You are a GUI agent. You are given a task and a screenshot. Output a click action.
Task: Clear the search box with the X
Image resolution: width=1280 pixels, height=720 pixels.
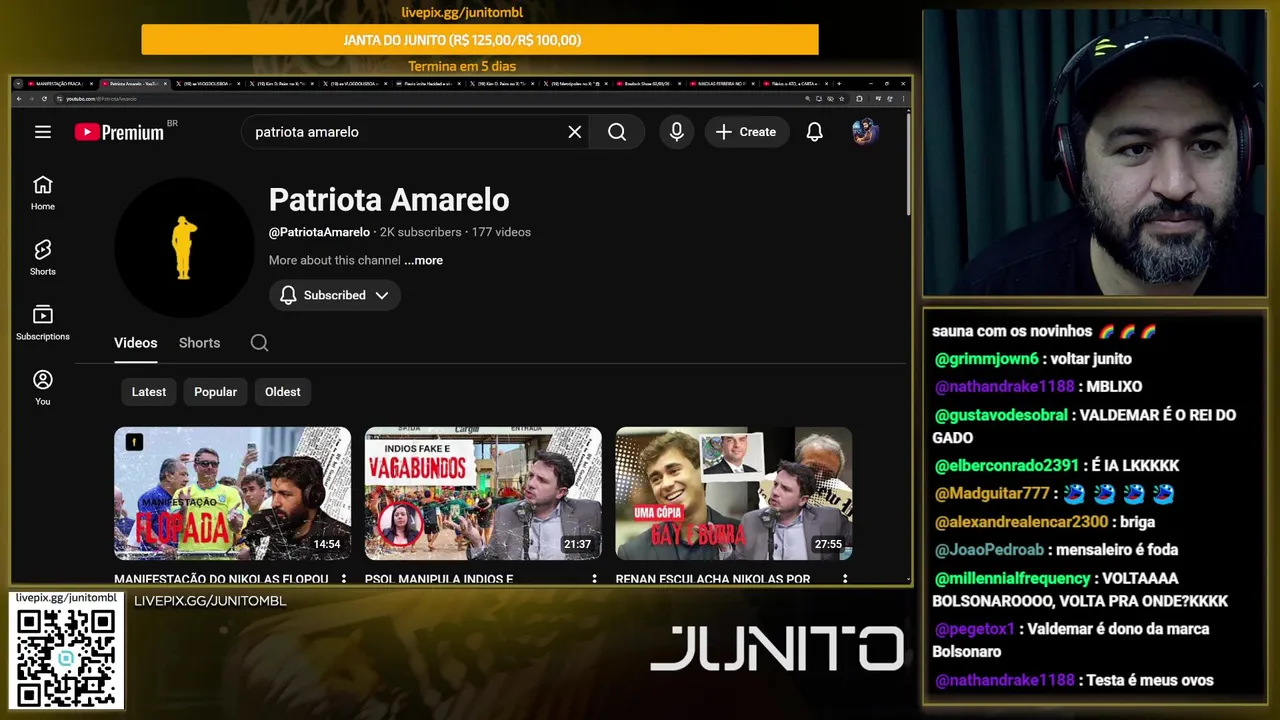pos(574,132)
